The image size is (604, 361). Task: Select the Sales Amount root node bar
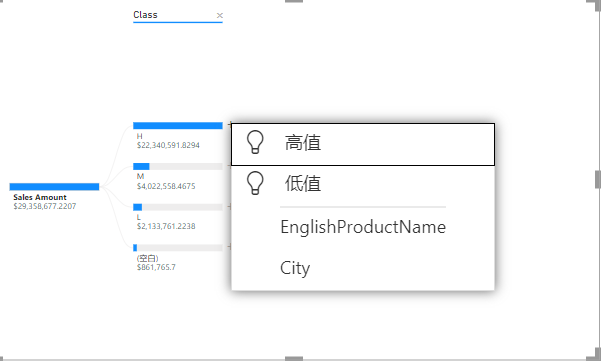pyautogui.click(x=54, y=187)
